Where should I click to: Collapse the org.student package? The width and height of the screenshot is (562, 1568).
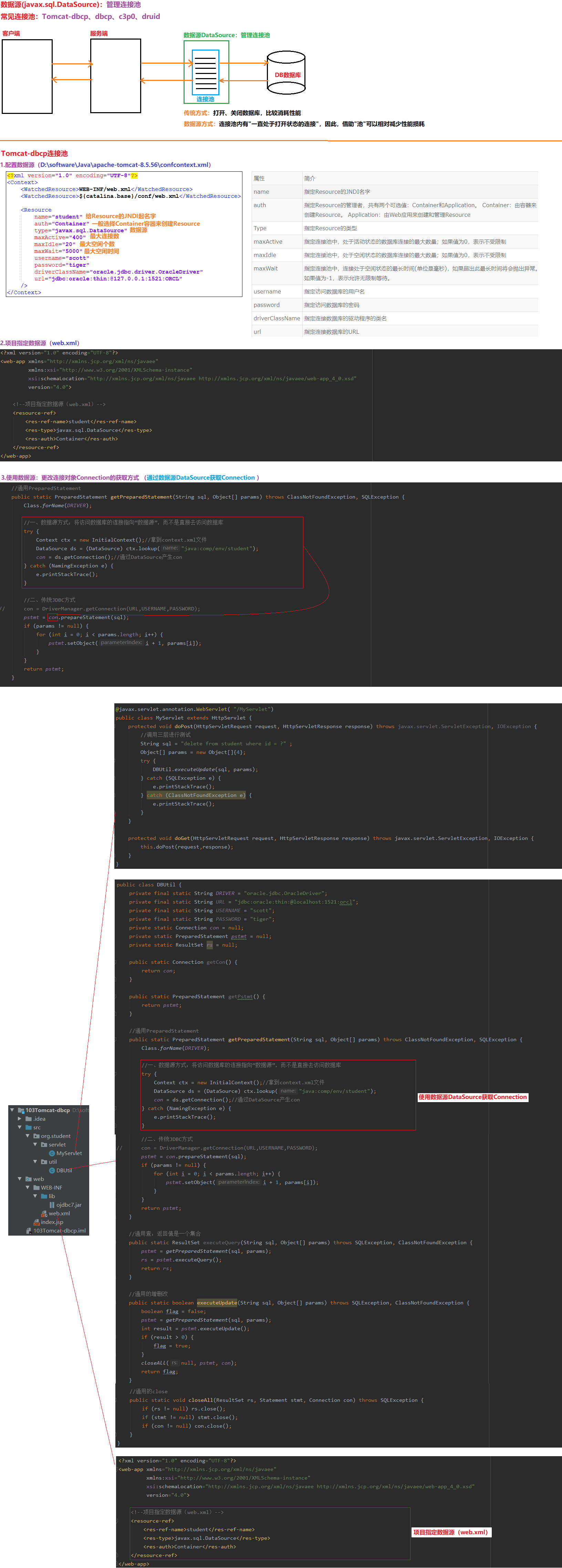point(28,1136)
